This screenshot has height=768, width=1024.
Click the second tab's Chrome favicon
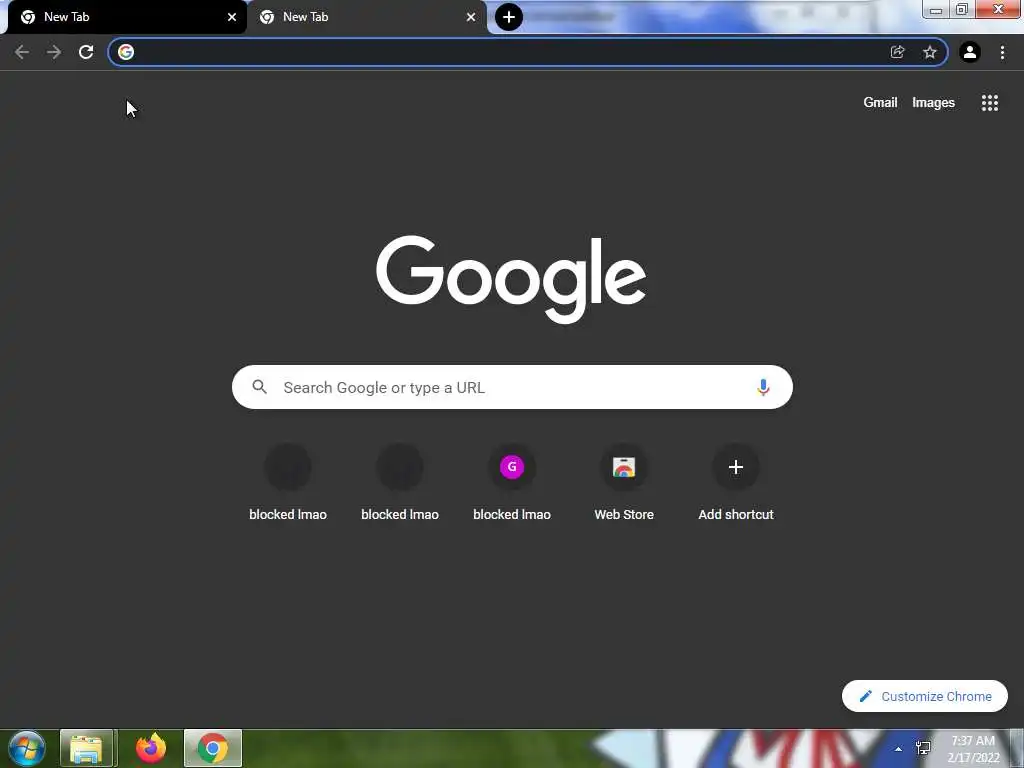click(x=266, y=17)
